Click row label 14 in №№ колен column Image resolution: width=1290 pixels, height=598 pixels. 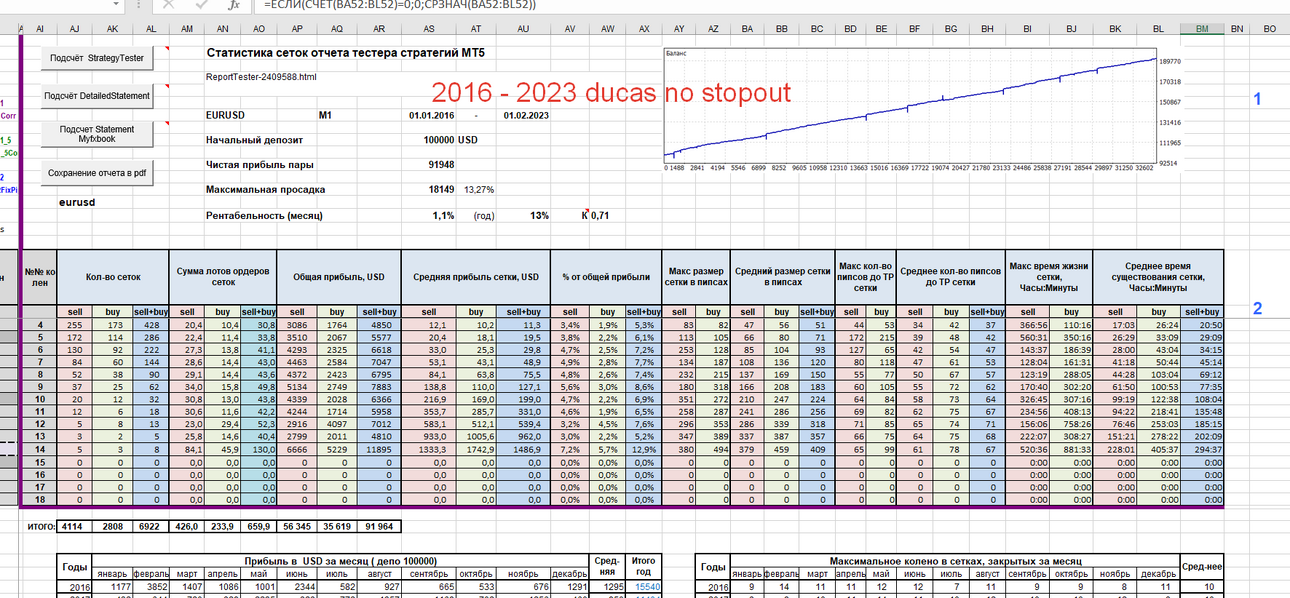click(39, 450)
